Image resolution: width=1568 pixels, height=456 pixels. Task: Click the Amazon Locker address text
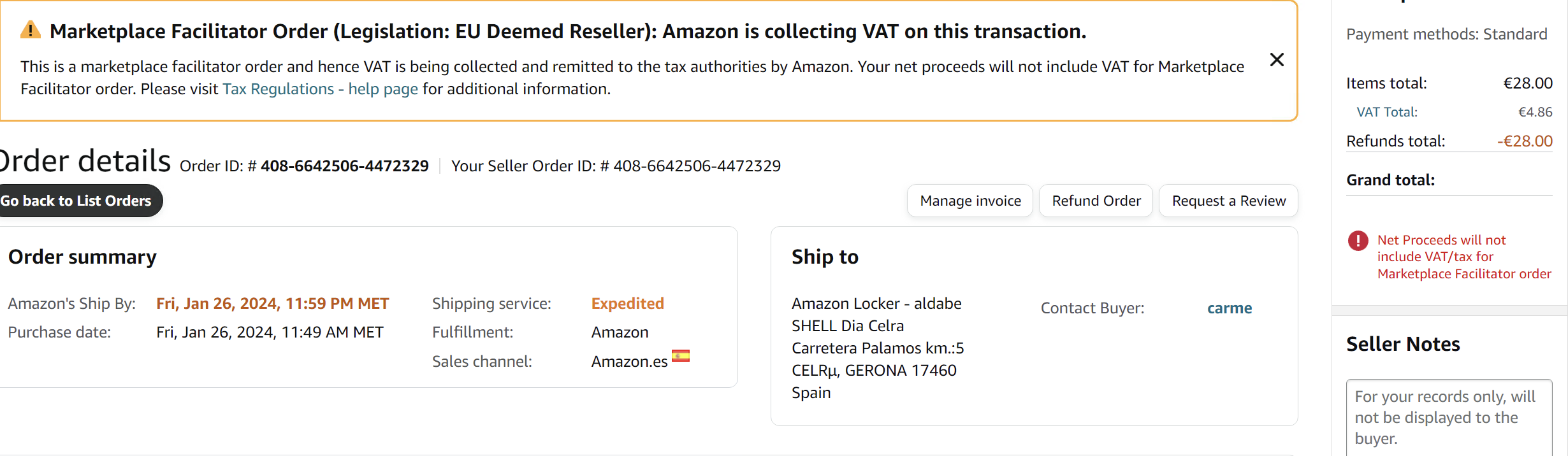pyautogui.click(x=878, y=348)
